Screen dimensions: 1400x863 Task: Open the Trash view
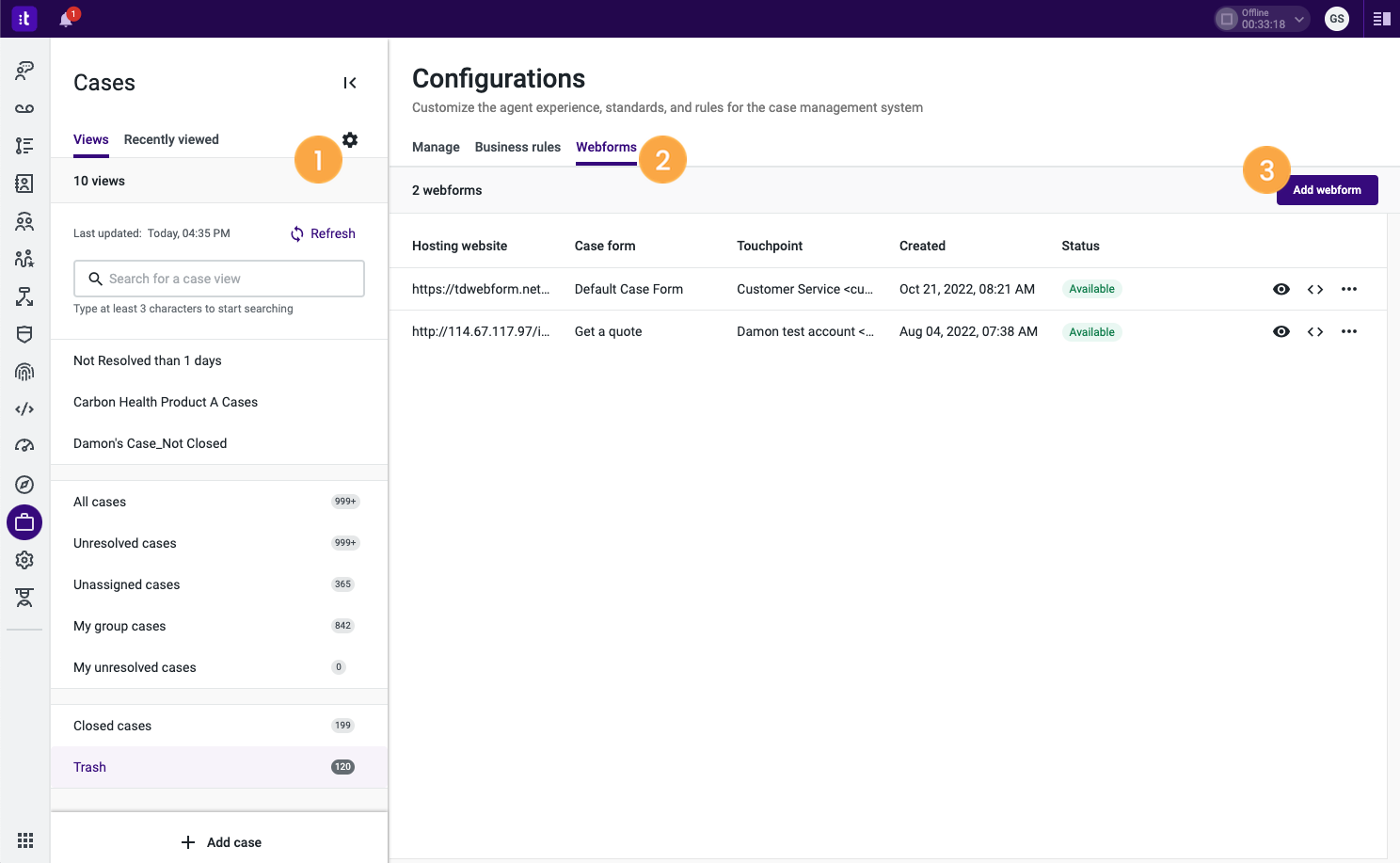219,767
